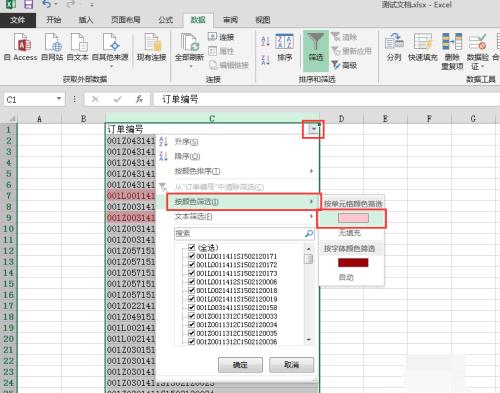Switch to the 公式 ribbon tab
The height and width of the screenshot is (393, 500).
(165, 20)
